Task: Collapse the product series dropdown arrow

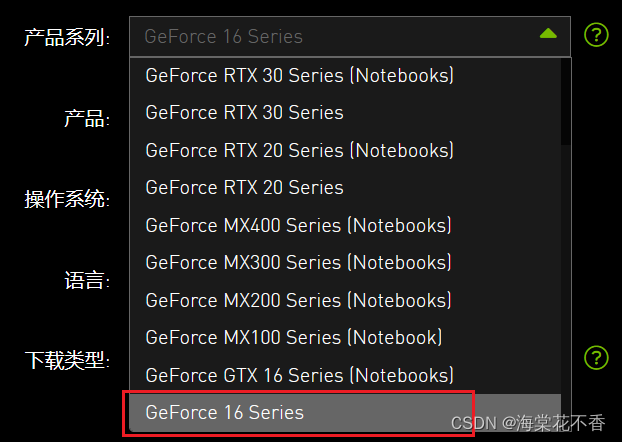Action: point(548,35)
